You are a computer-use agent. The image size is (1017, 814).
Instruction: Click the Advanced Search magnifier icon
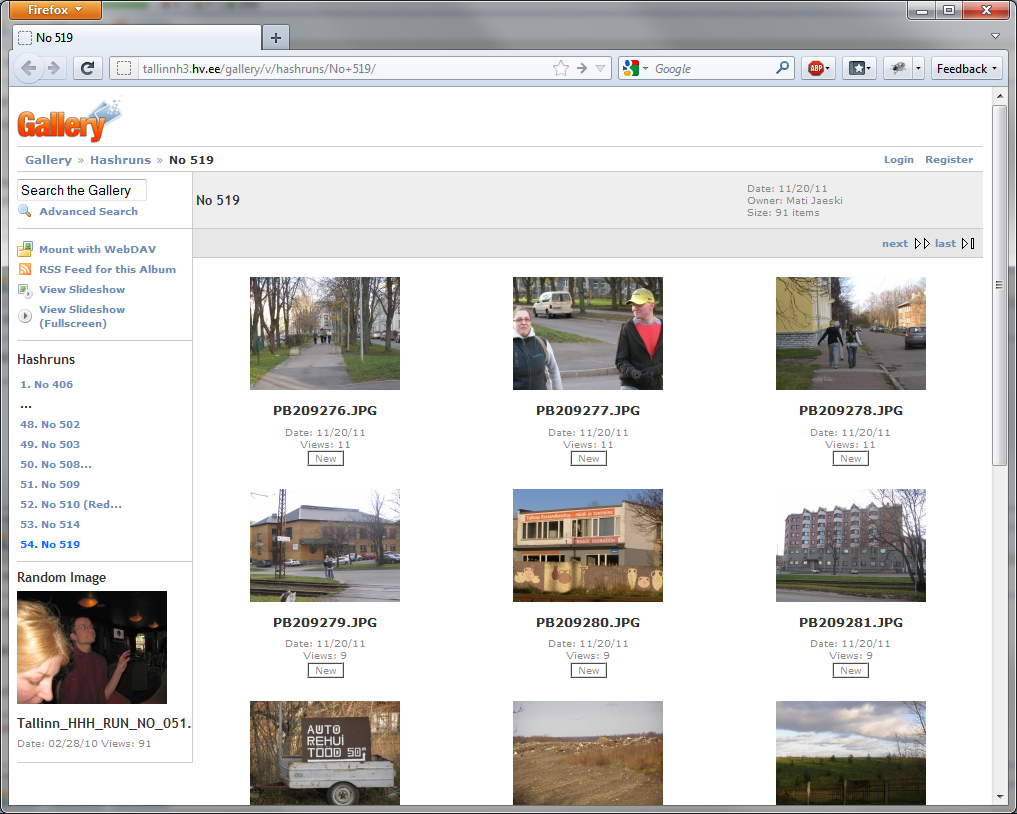pos(25,211)
